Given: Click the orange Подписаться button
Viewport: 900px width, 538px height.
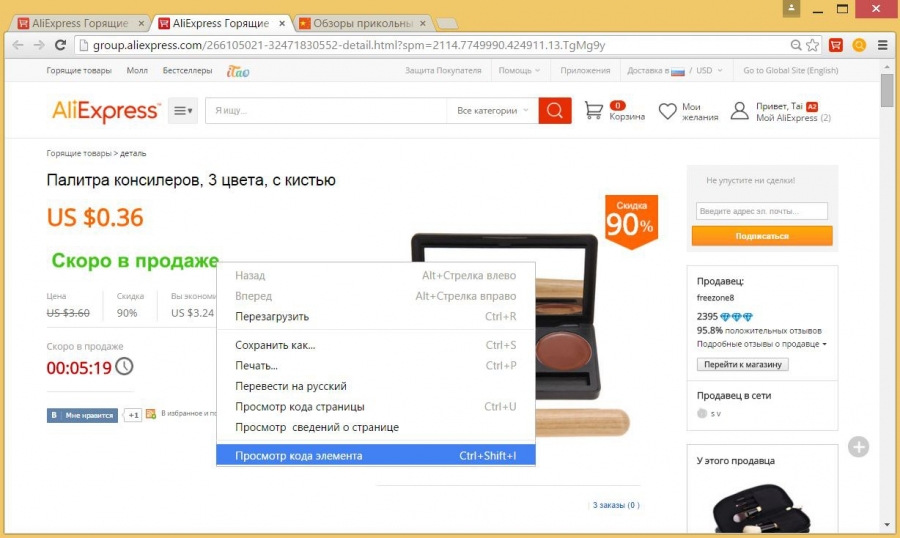Looking at the screenshot, I should click(x=762, y=236).
